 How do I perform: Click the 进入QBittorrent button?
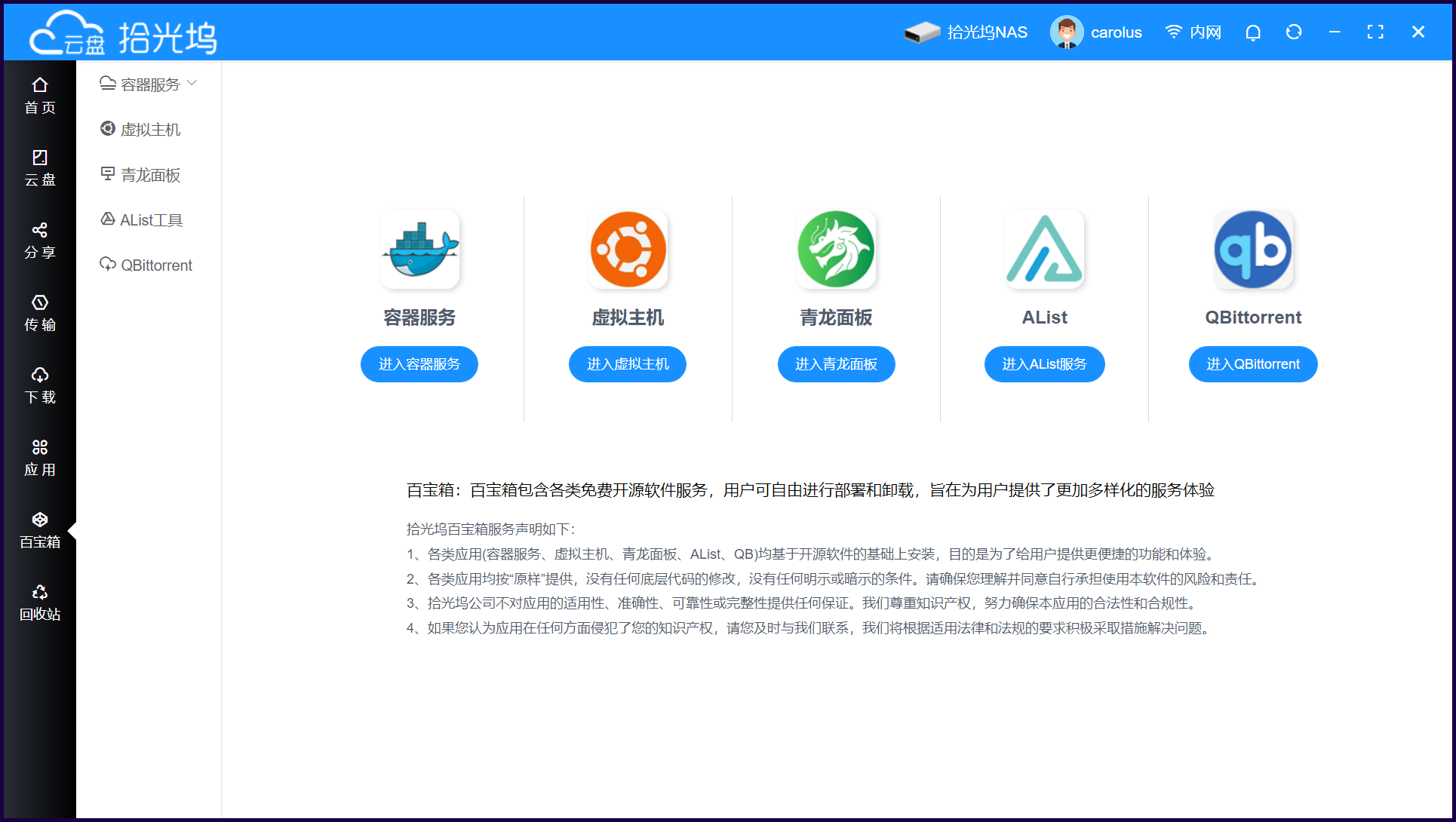point(1253,364)
